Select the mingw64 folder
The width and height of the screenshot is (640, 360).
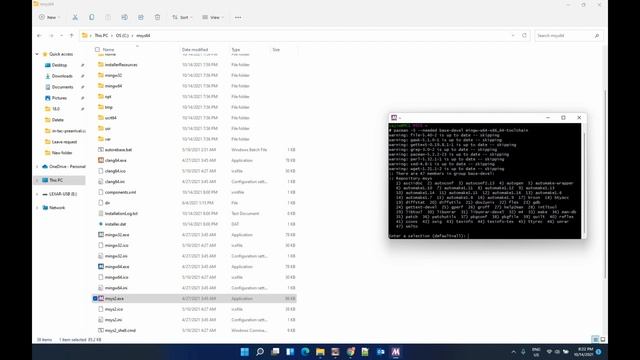pyautogui.click(x=113, y=86)
